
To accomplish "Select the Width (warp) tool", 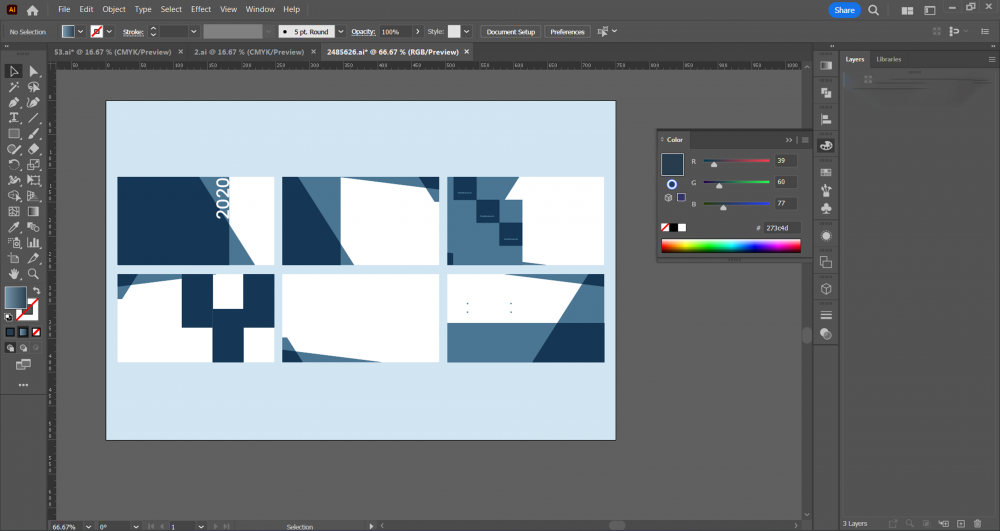I will tap(13, 180).
